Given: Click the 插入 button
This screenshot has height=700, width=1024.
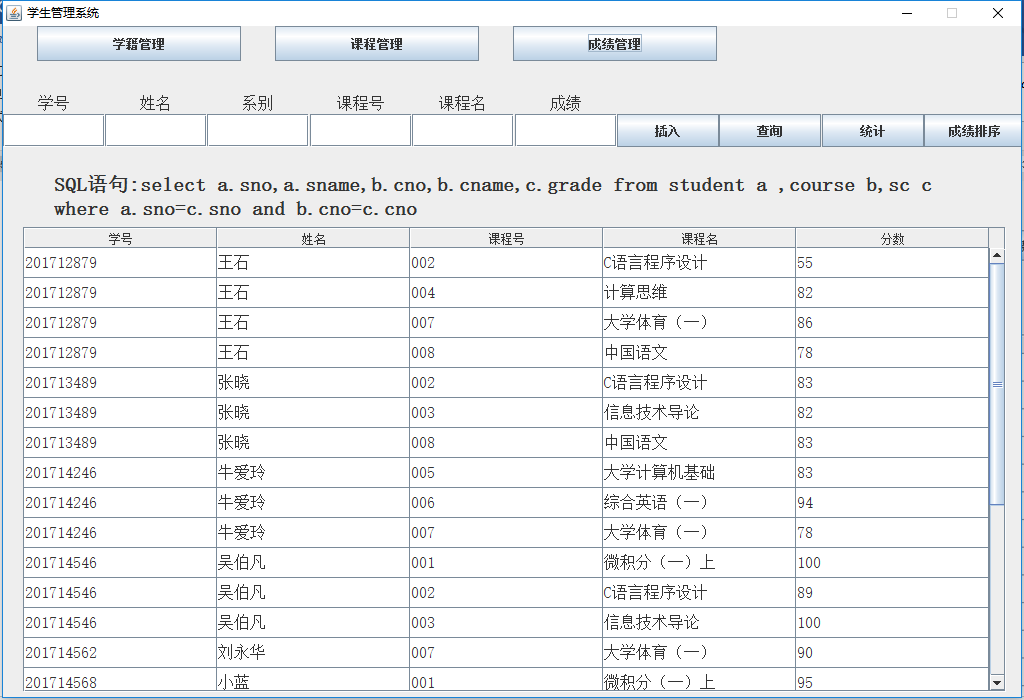Looking at the screenshot, I should [667, 131].
